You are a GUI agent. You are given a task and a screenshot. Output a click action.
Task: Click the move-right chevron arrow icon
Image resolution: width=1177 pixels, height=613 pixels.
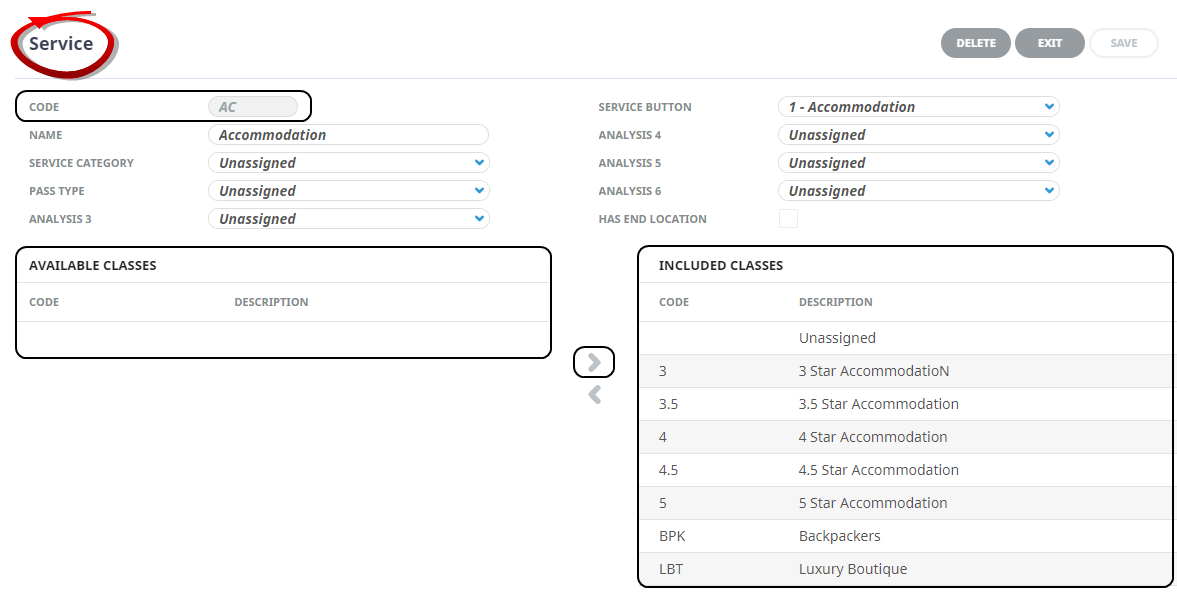(594, 362)
